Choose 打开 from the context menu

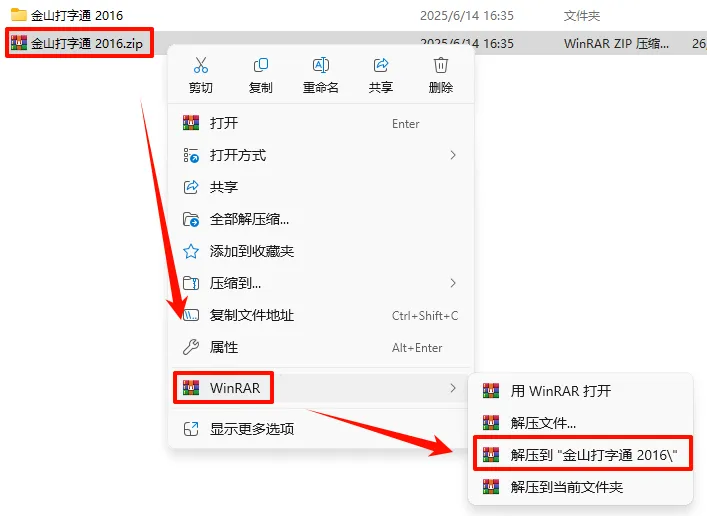321,123
